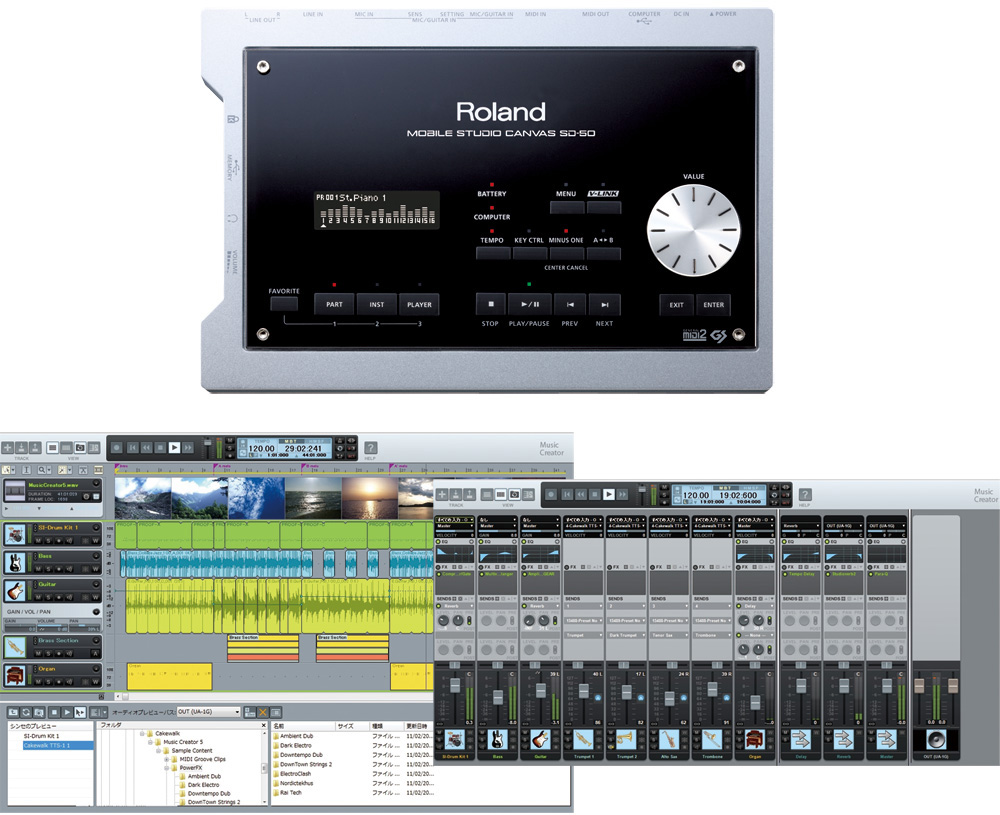Select SI-Drum Kit 1 in synth preview list
Screen dimensions: 1000x815
[x=41, y=736]
